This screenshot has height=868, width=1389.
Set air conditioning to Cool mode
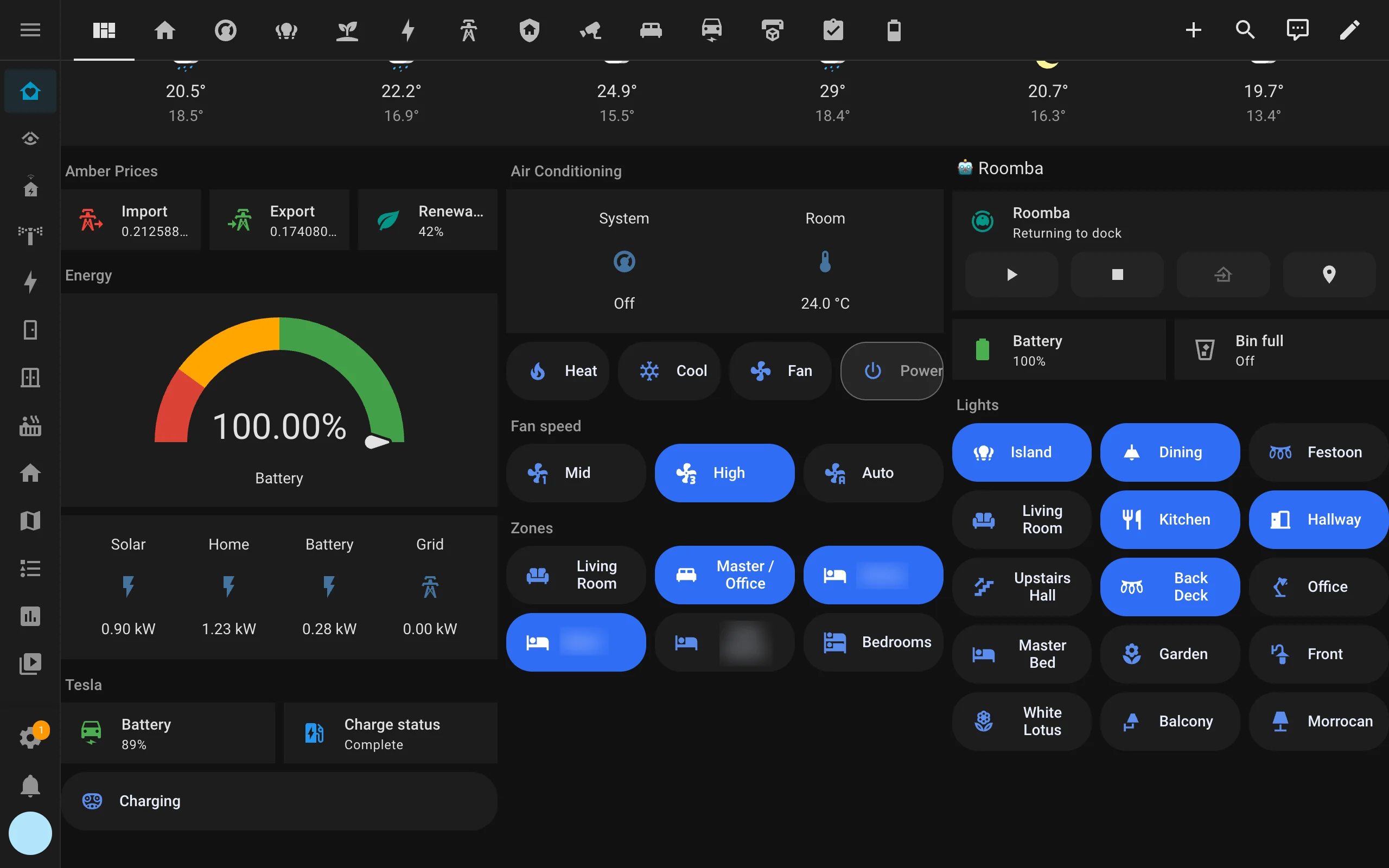pos(668,371)
